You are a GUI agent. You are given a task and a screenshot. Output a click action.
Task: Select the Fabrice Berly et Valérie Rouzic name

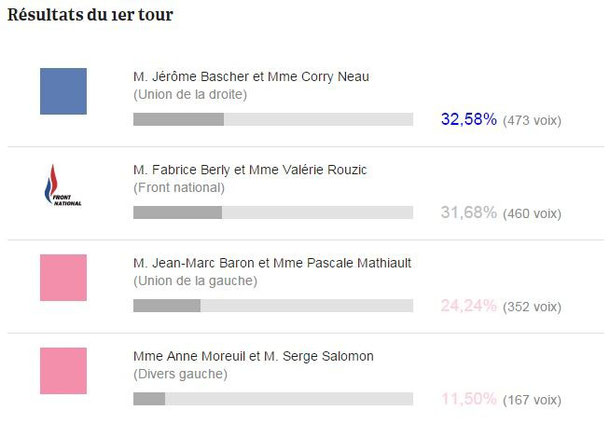click(250, 170)
